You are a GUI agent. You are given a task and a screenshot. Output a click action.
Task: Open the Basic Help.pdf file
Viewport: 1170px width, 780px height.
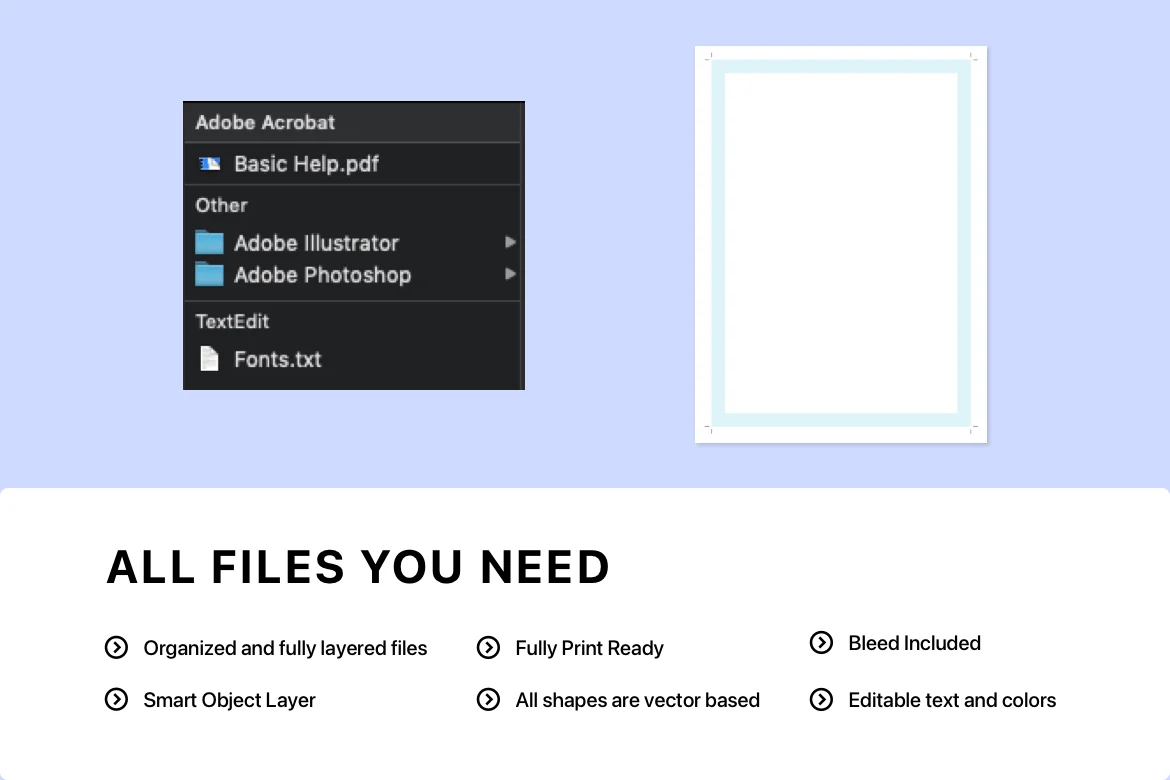[352, 164]
